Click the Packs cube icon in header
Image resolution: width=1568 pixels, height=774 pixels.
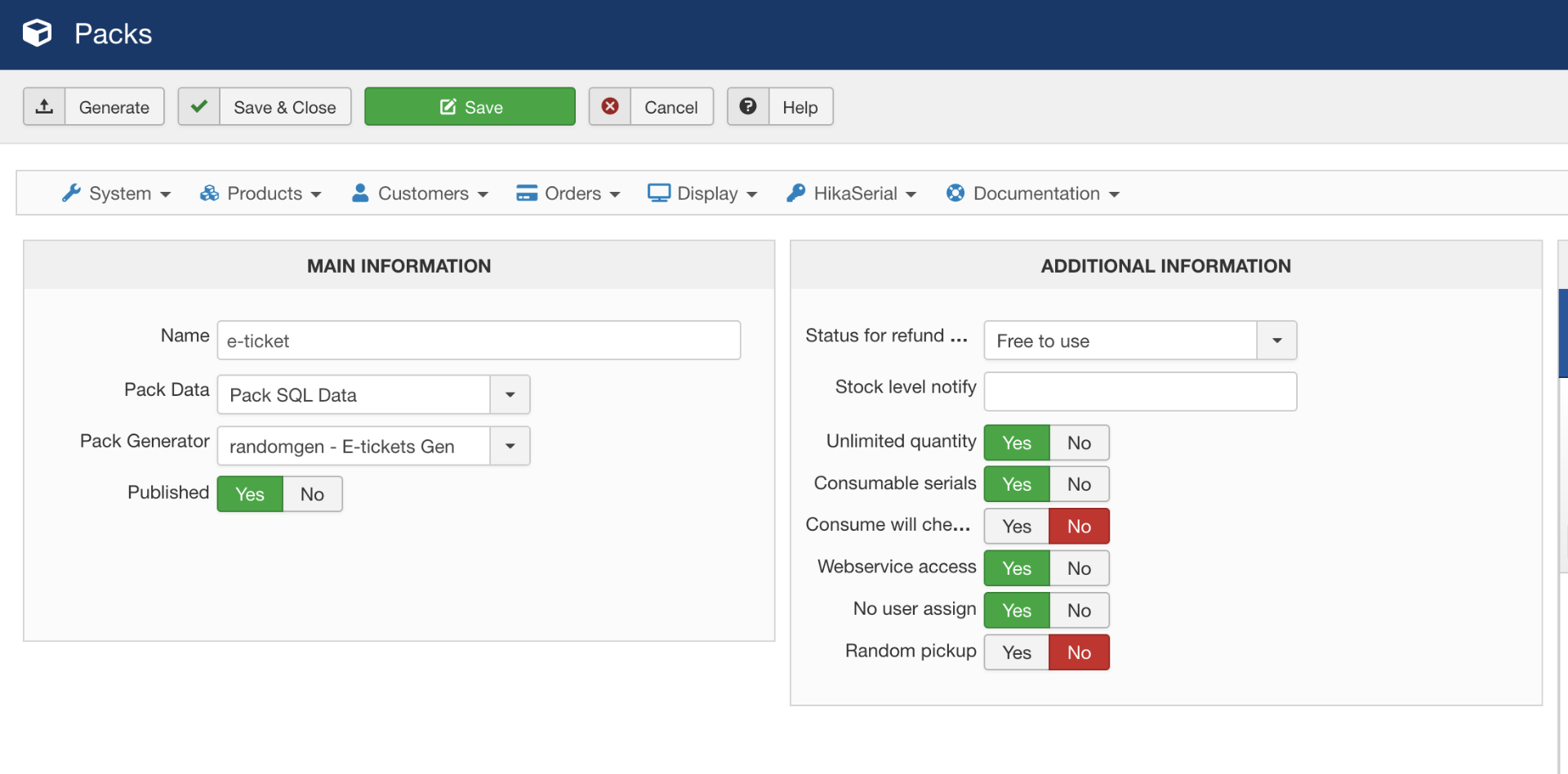pos(37,33)
